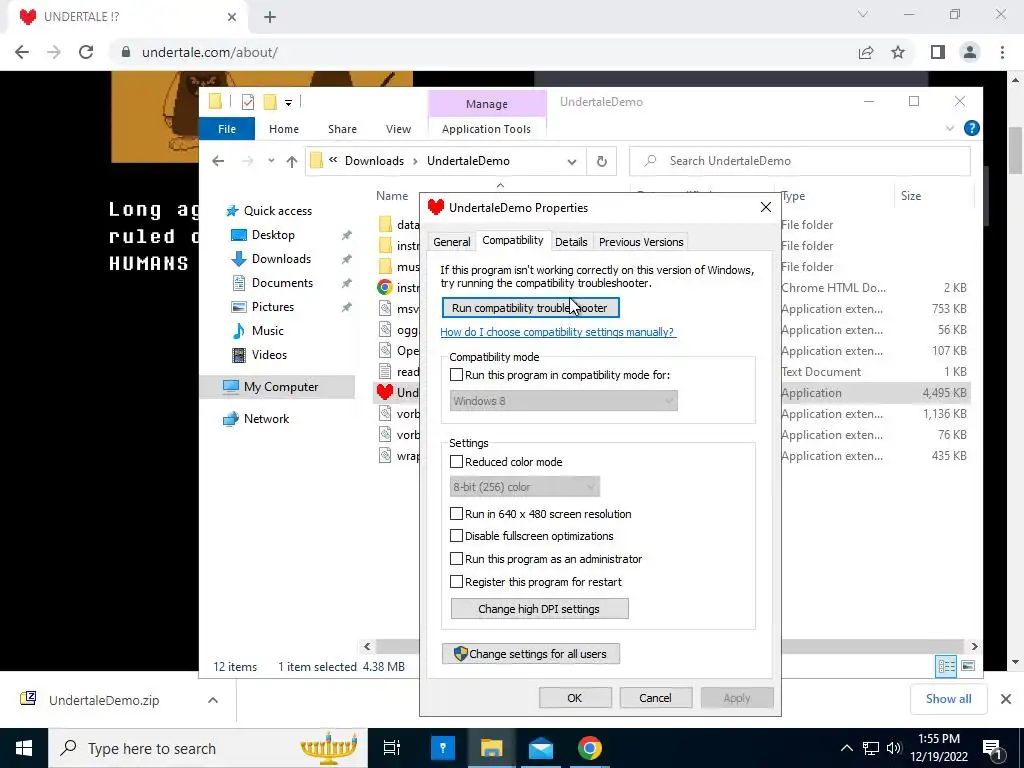This screenshot has width=1024, height=768.
Task: Switch to Previous Versions tab
Action: point(641,242)
